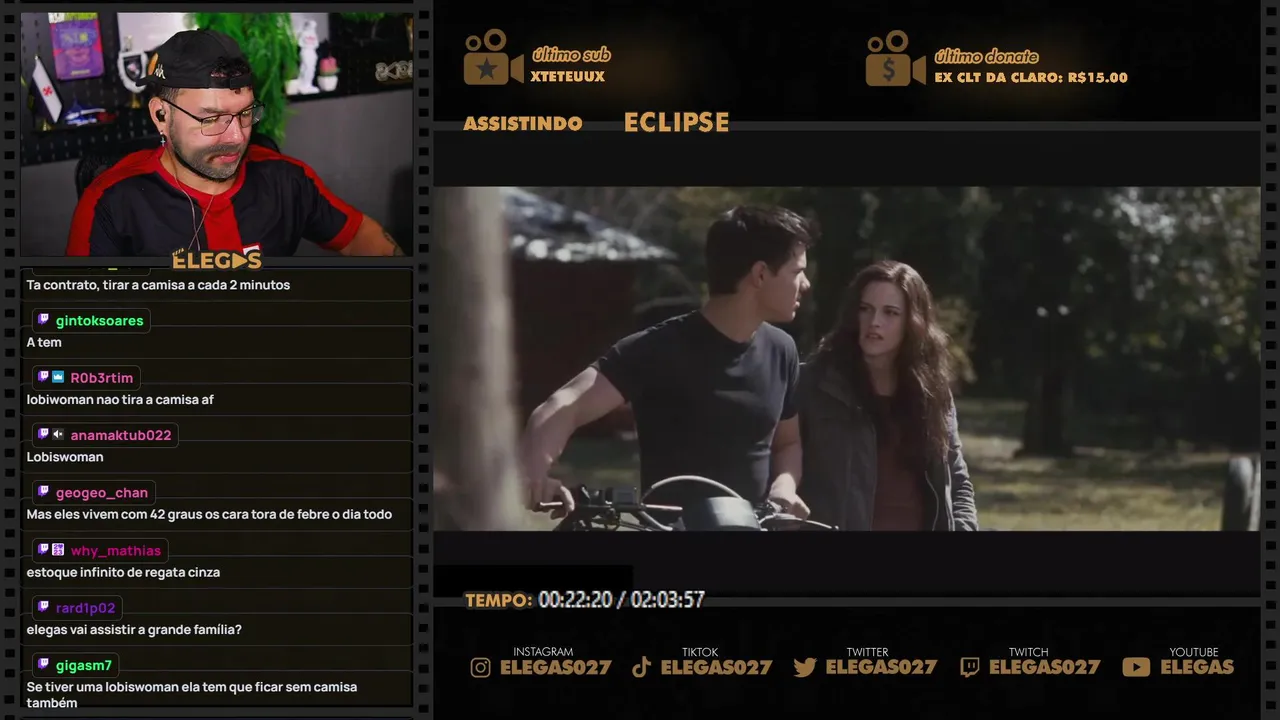Click message 'elegas vai assistir a grande família?'
The width and height of the screenshot is (1280, 720).
(134, 630)
